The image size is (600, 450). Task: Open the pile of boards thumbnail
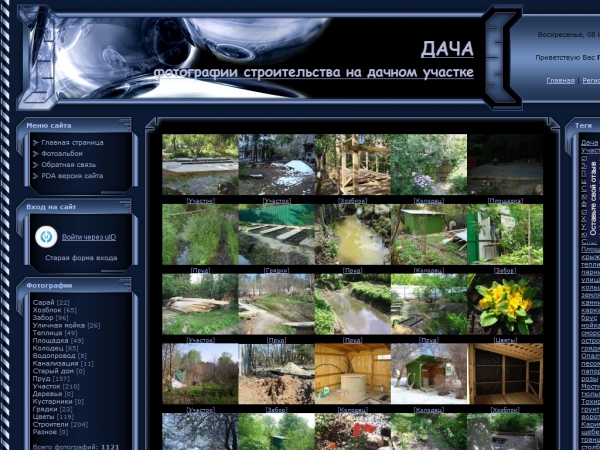point(200,304)
